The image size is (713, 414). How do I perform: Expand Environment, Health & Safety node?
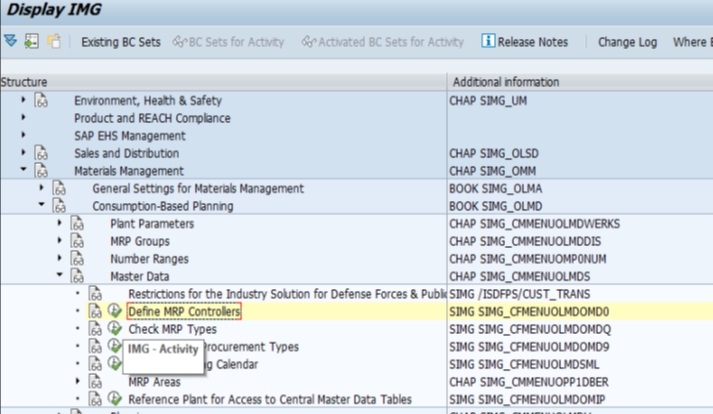[23, 99]
